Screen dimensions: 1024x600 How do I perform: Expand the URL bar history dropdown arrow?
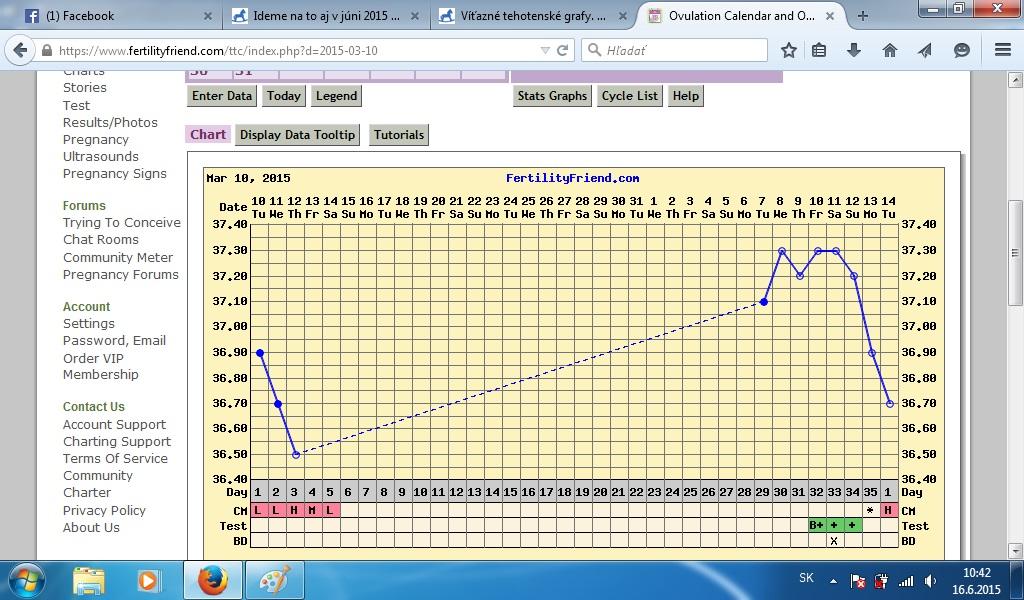tap(545, 50)
